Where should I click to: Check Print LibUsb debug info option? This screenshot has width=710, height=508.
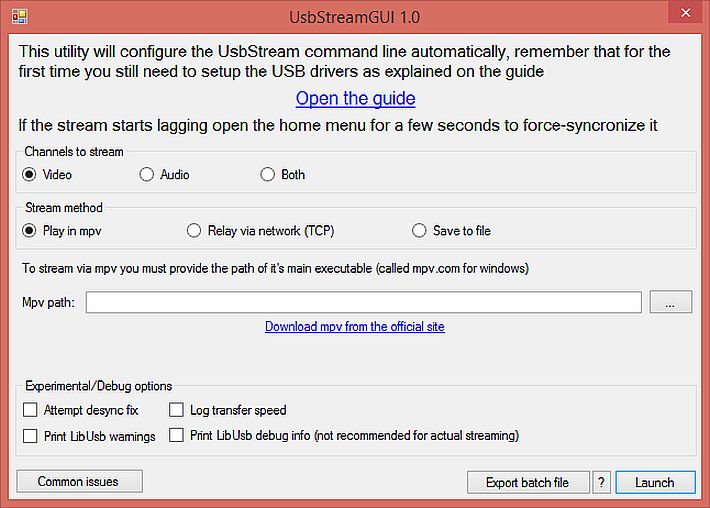176,435
